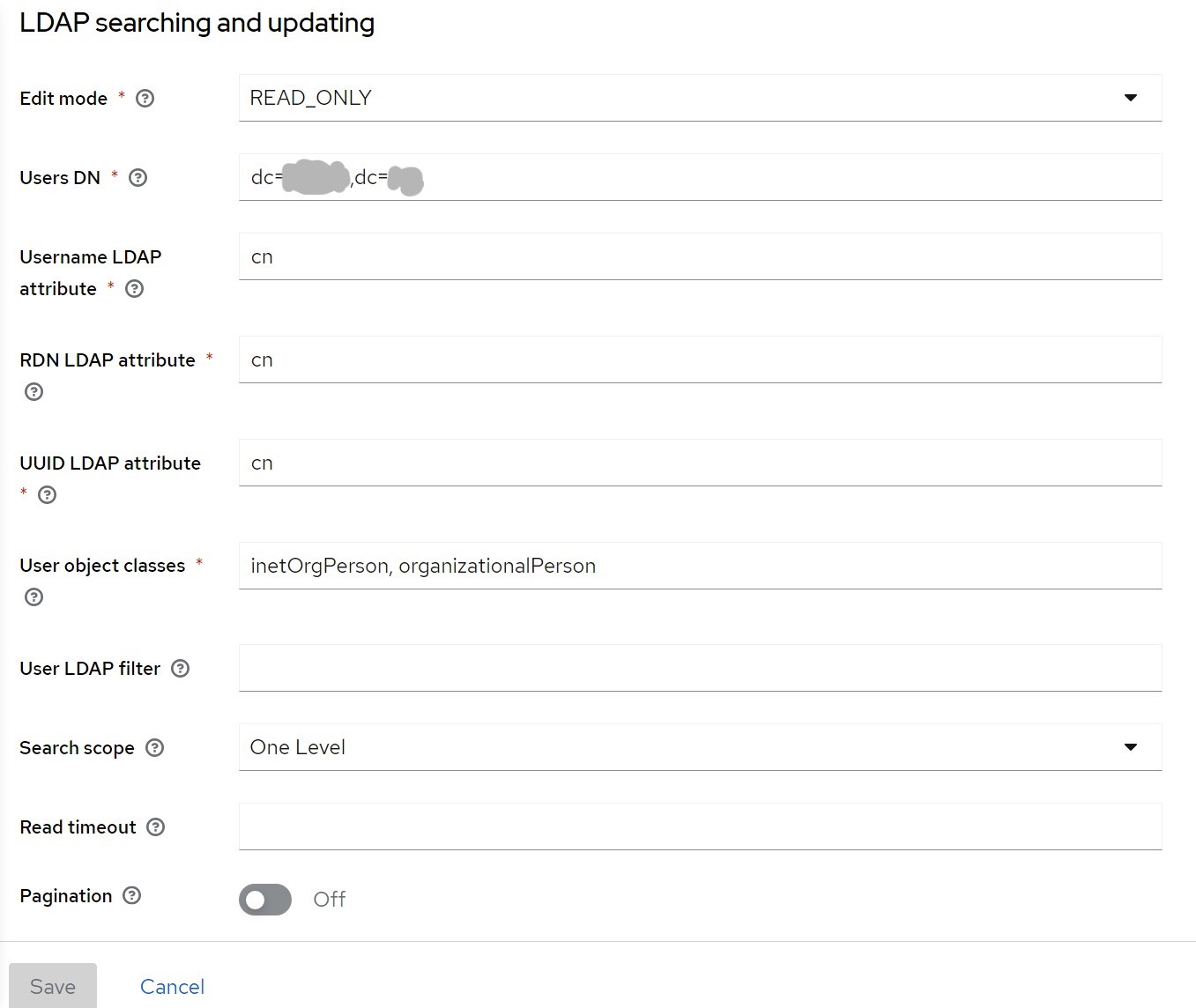Click the User LDAP filter help icon

[x=181, y=669]
